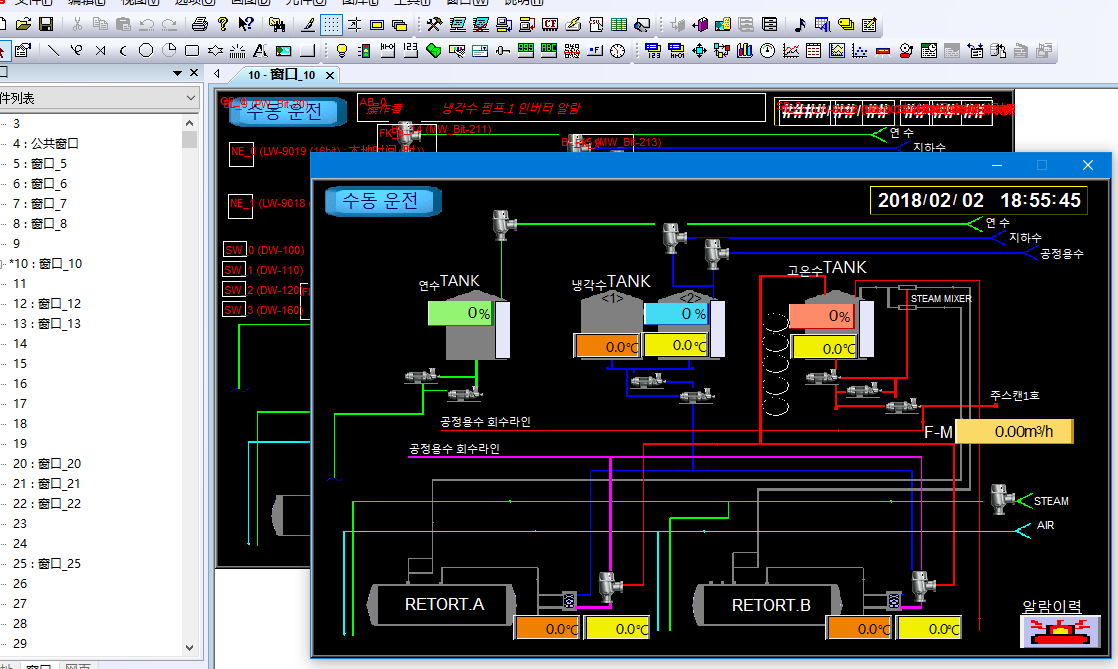This screenshot has height=669, width=1118.
Task: Open the object list dropdown in side panel
Action: click(190, 98)
